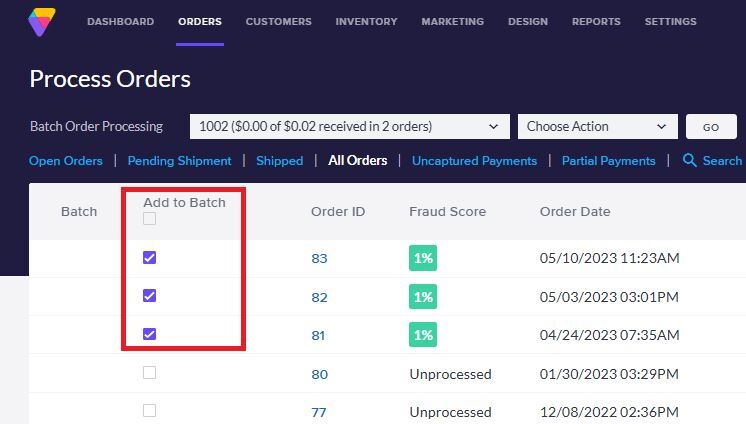The image size is (746, 424).
Task: Click order date 01/30/2023 03:29PM
Action: pos(609,374)
